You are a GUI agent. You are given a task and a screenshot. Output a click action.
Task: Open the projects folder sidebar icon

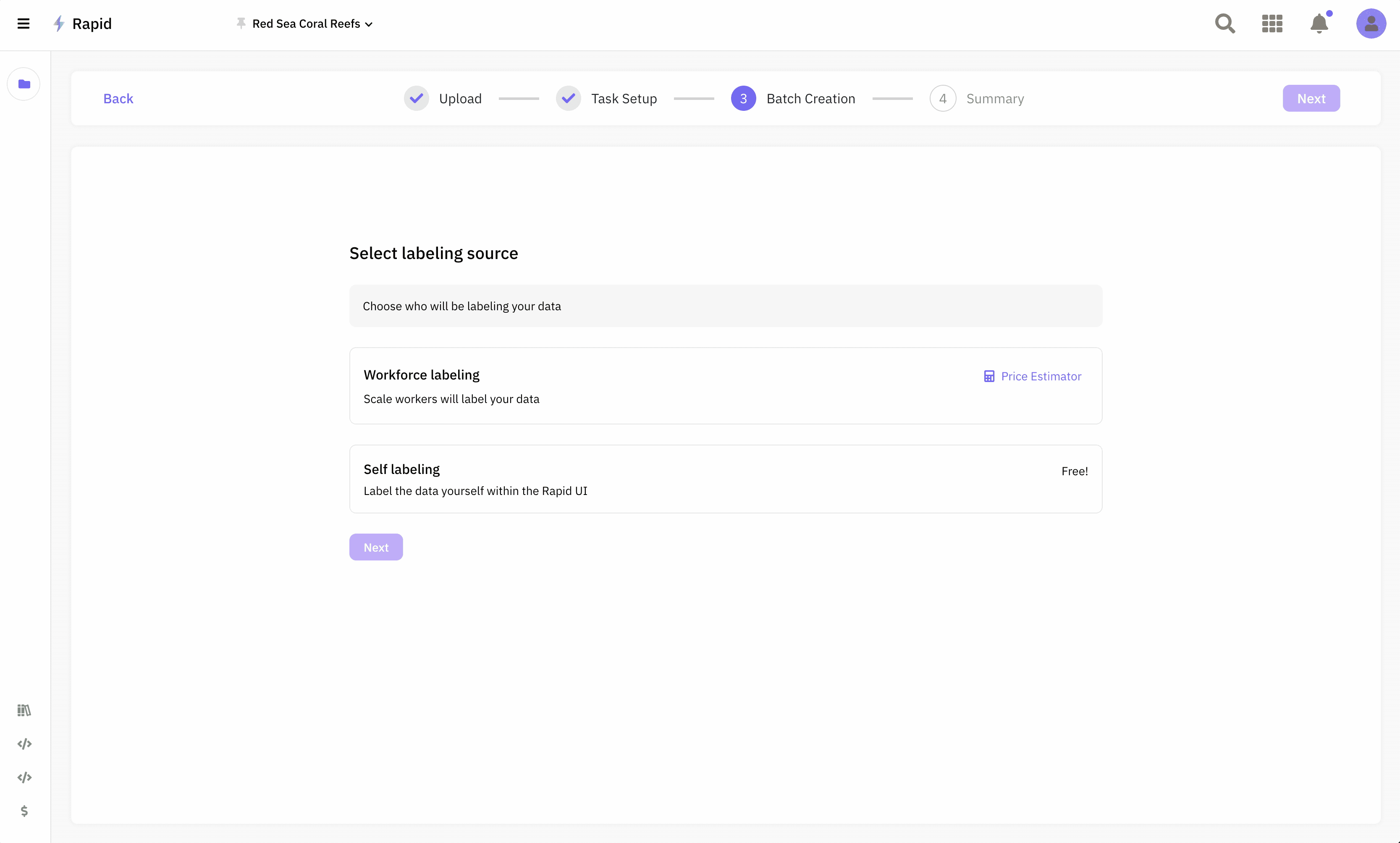24,84
